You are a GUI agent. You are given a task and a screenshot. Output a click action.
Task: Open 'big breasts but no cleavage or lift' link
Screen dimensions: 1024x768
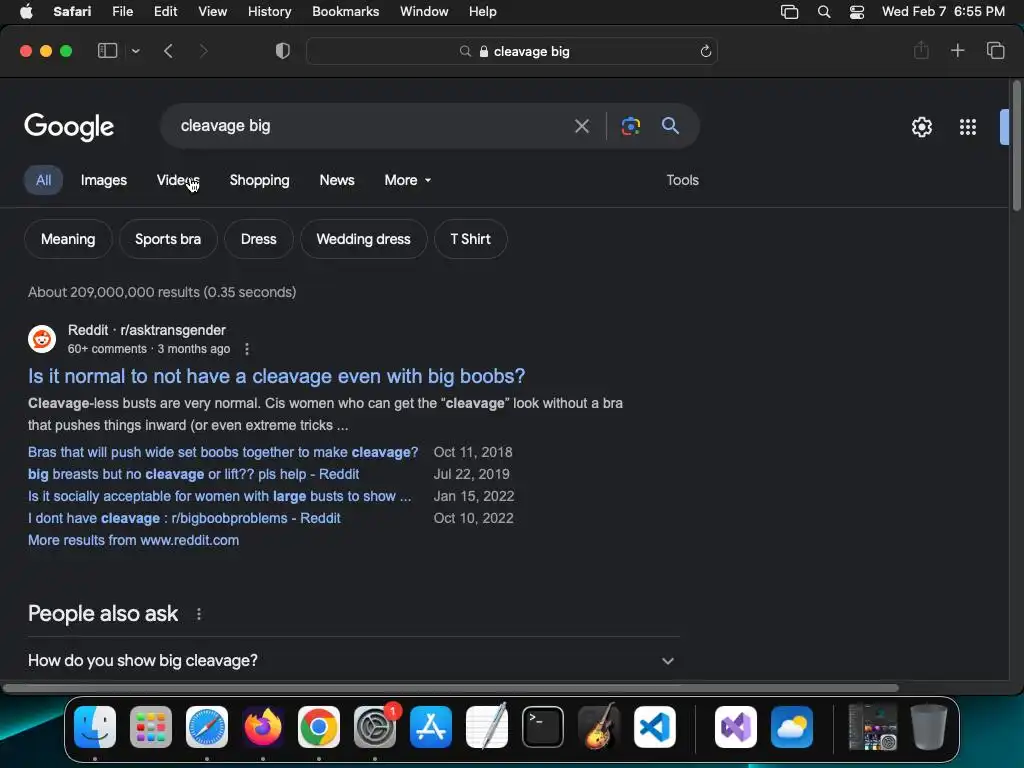pos(193,474)
